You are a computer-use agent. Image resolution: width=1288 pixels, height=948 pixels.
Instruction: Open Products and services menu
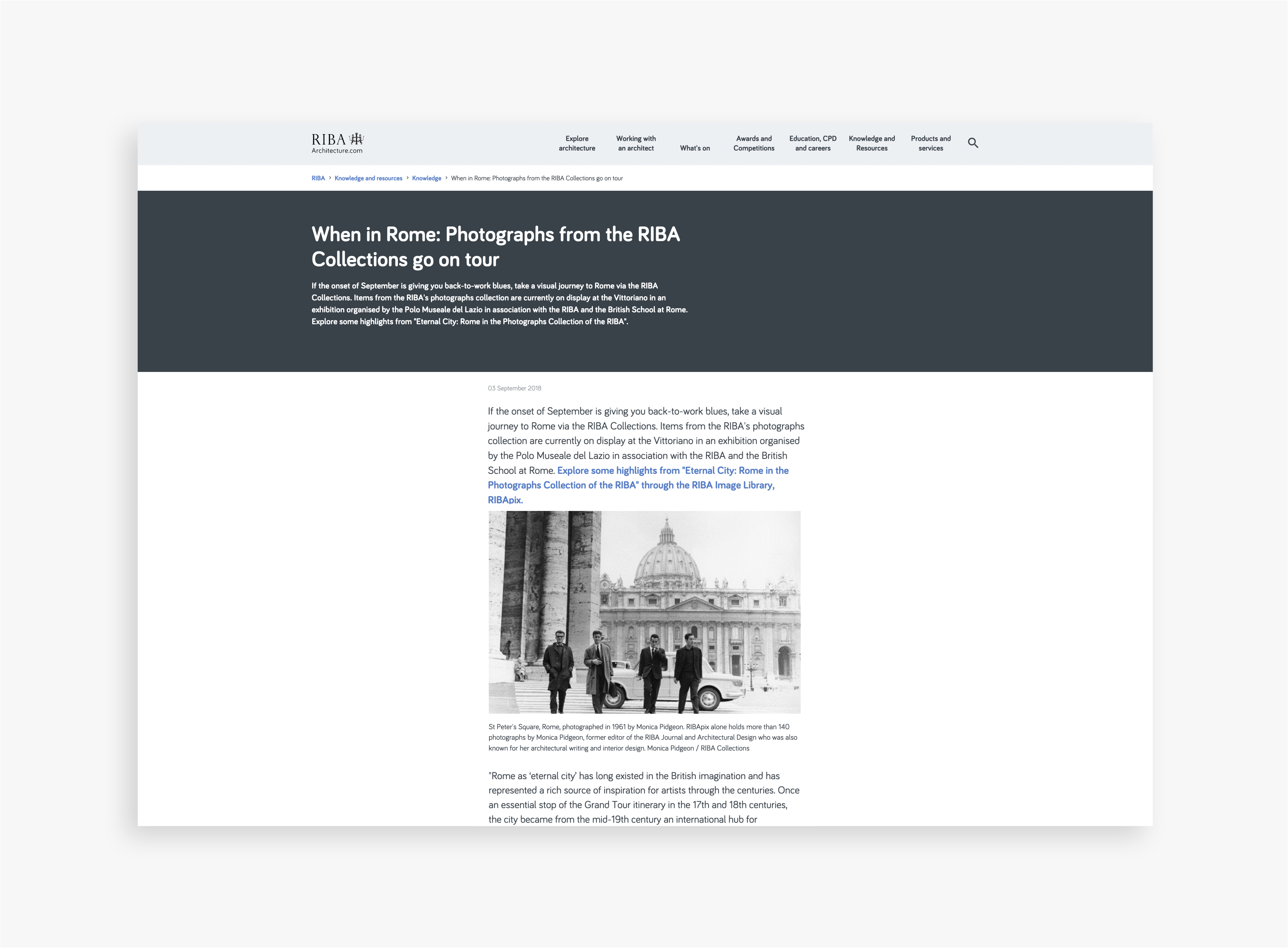(930, 143)
